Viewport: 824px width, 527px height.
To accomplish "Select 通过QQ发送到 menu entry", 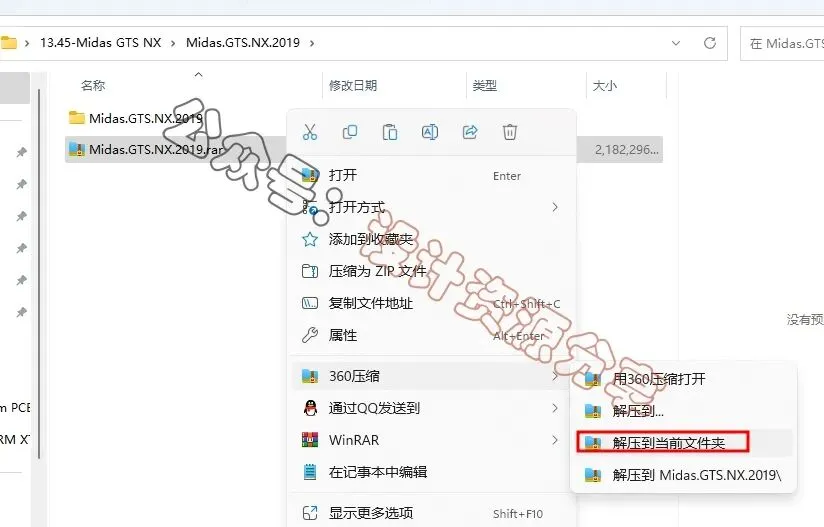I will pos(431,408).
